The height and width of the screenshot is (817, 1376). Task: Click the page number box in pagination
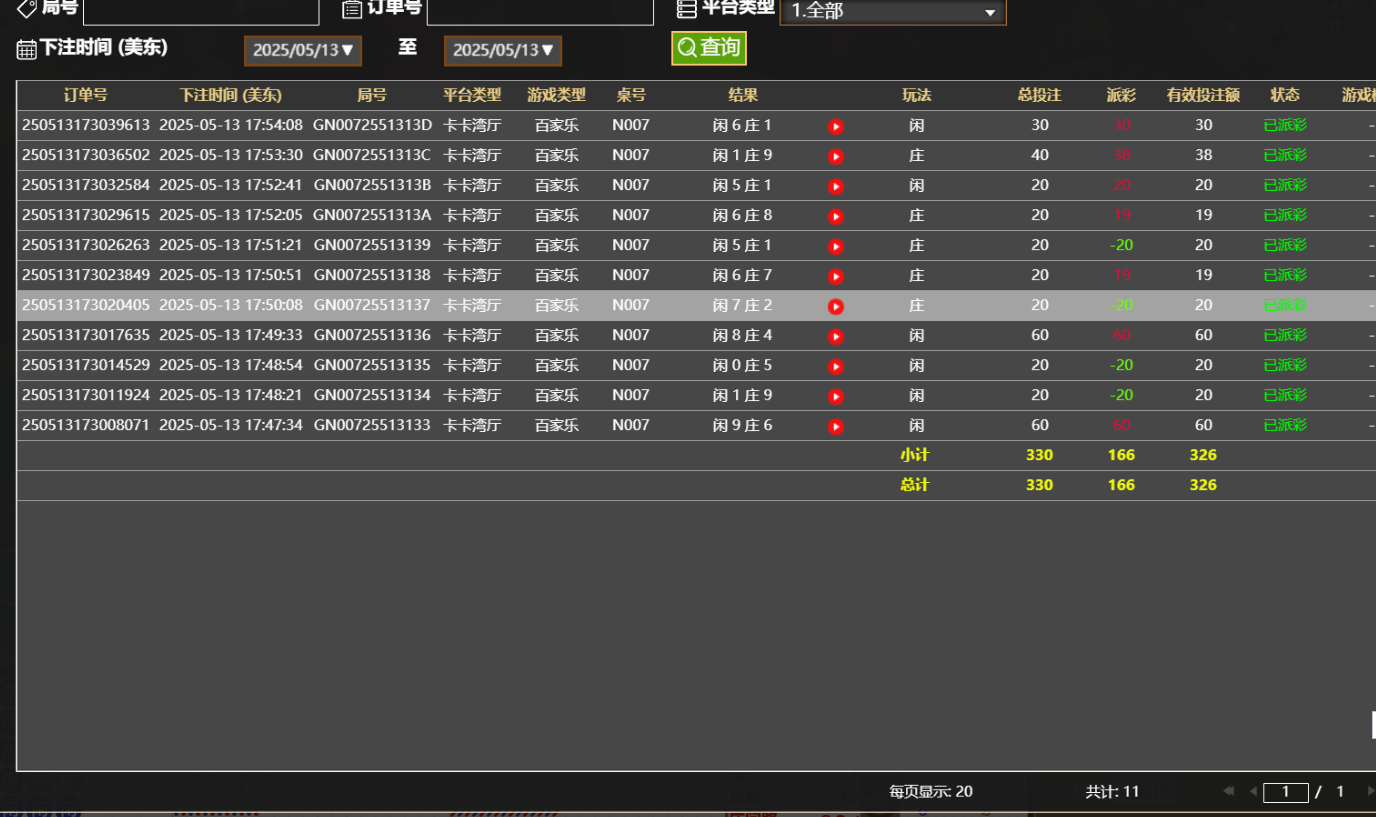click(x=1285, y=792)
